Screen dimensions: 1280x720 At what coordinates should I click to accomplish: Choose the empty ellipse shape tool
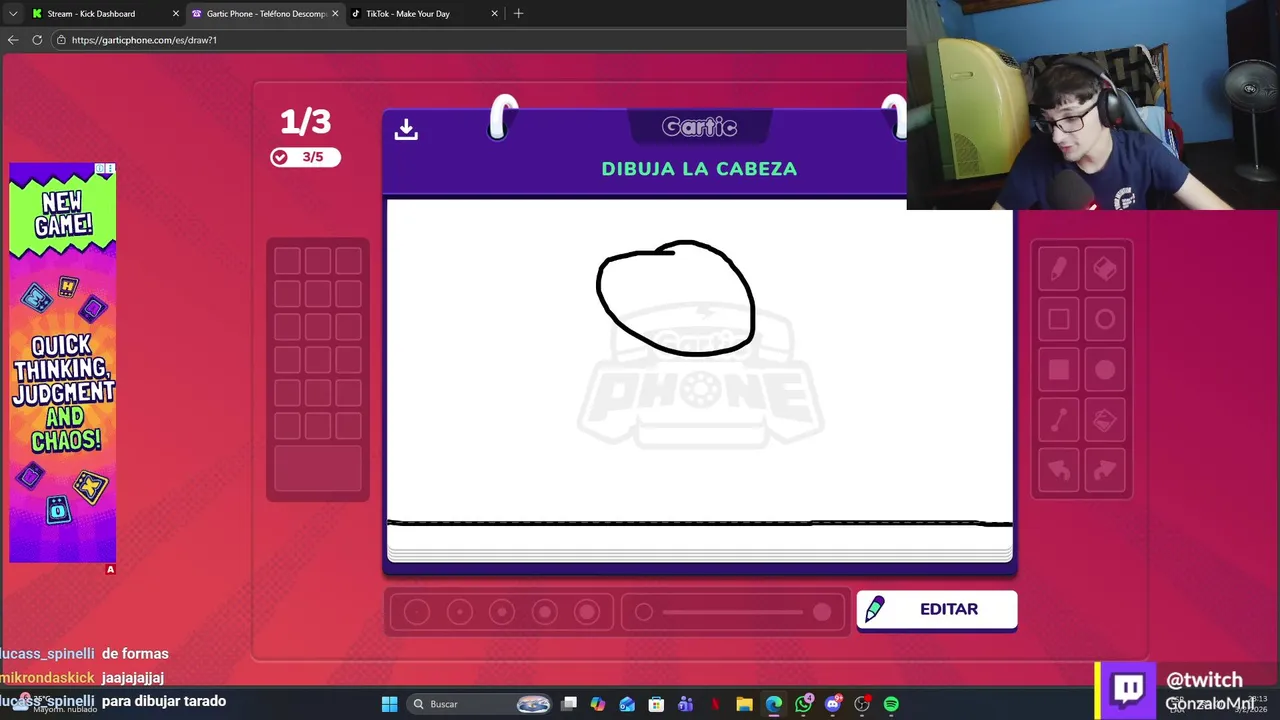pyautogui.click(x=1105, y=320)
